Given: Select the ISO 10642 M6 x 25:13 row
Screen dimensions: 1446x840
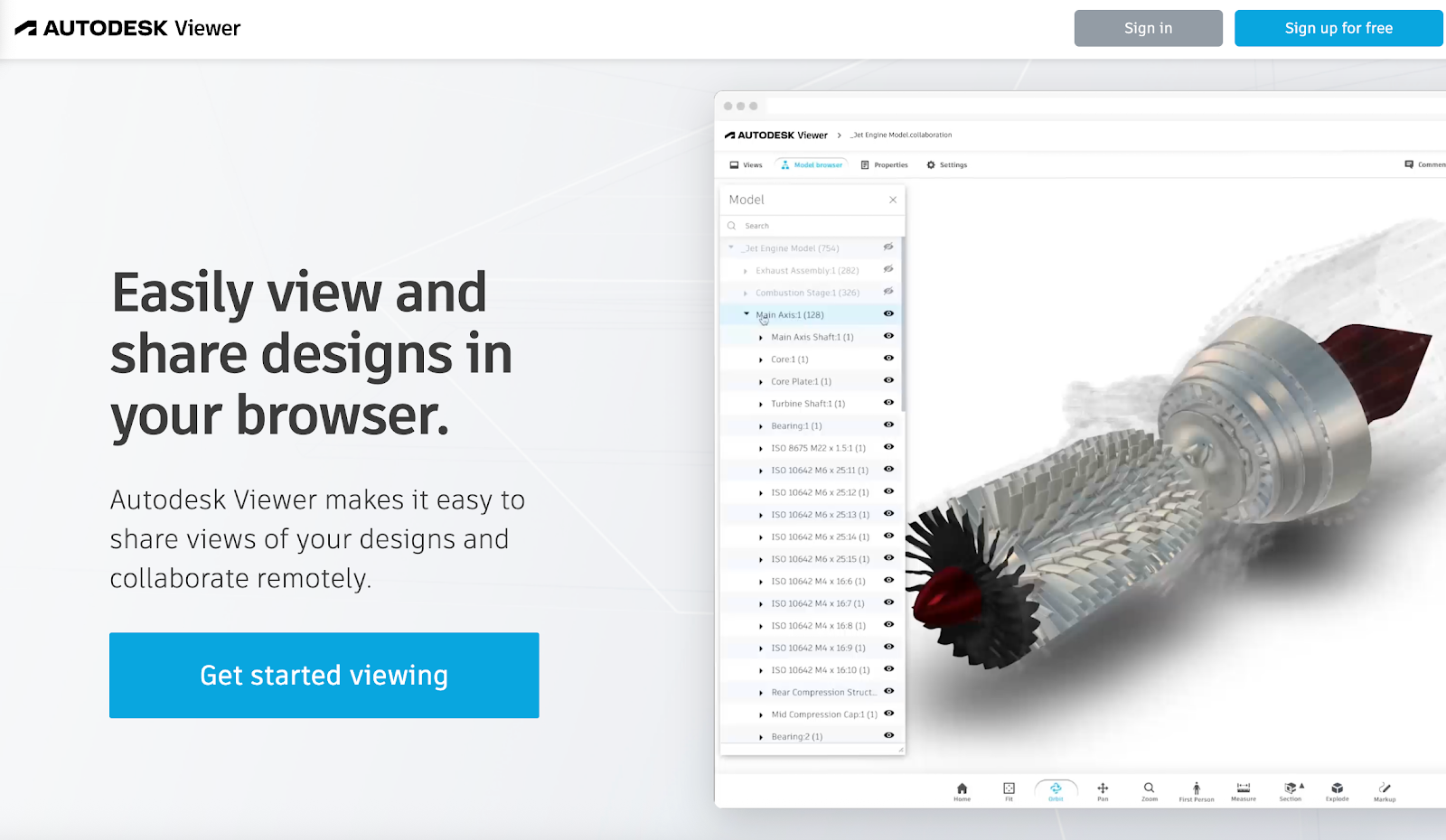Looking at the screenshot, I should click(x=811, y=514).
